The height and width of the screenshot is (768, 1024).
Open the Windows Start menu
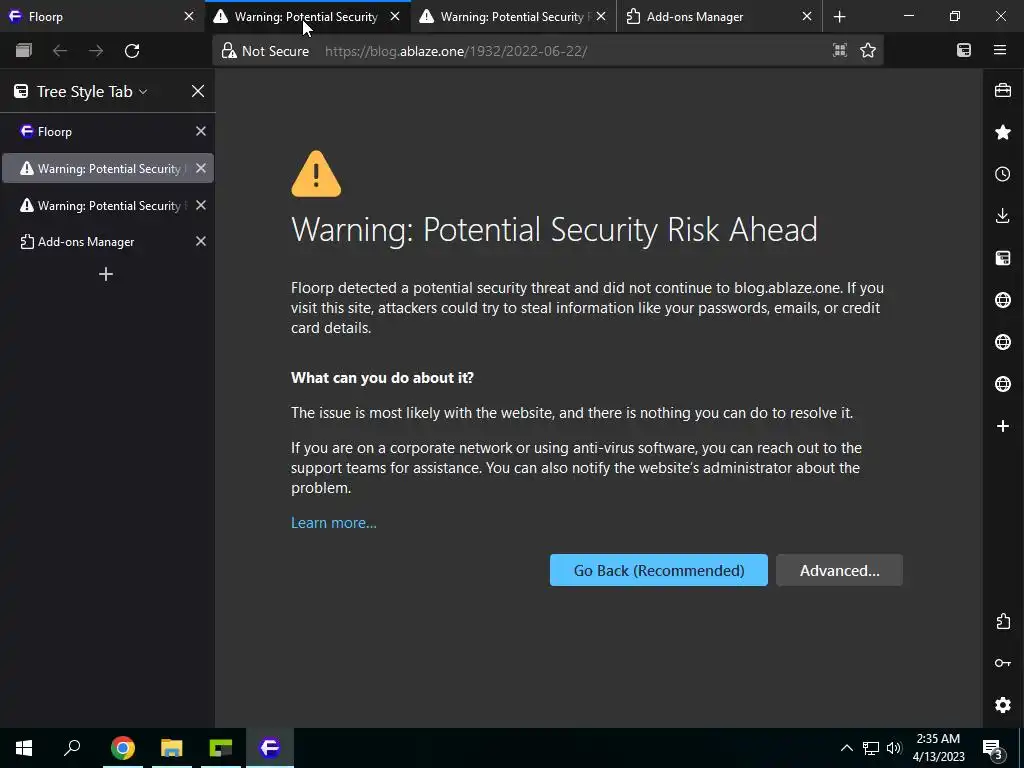[24, 747]
